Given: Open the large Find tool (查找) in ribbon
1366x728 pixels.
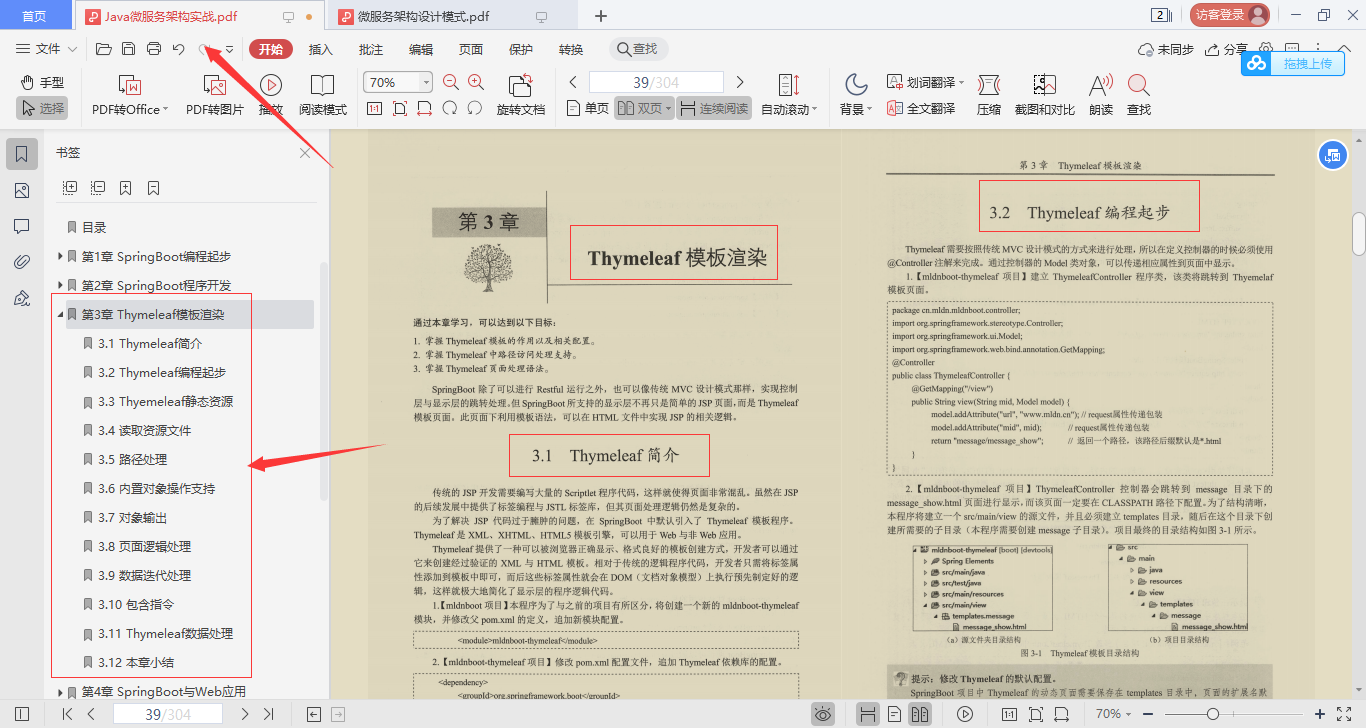Looking at the screenshot, I should 1139,95.
